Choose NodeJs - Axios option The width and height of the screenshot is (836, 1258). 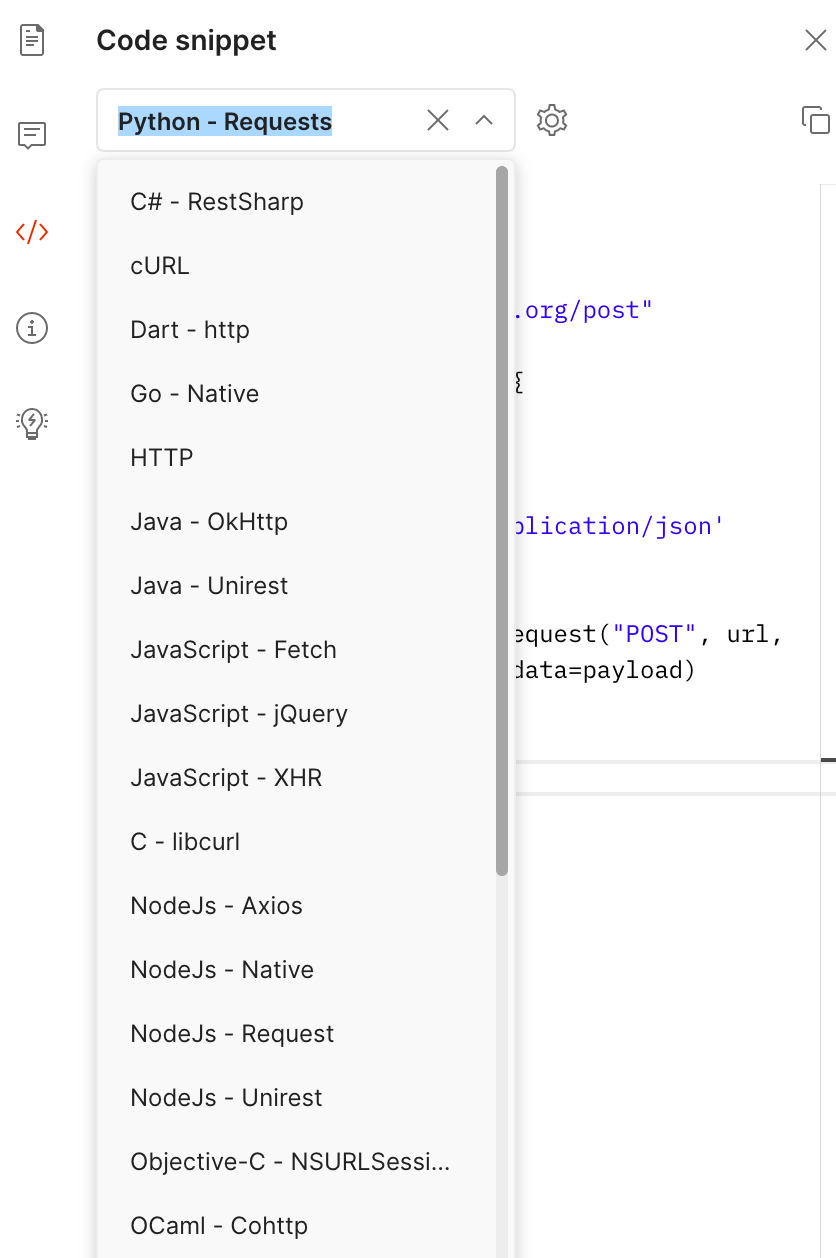pos(297,906)
